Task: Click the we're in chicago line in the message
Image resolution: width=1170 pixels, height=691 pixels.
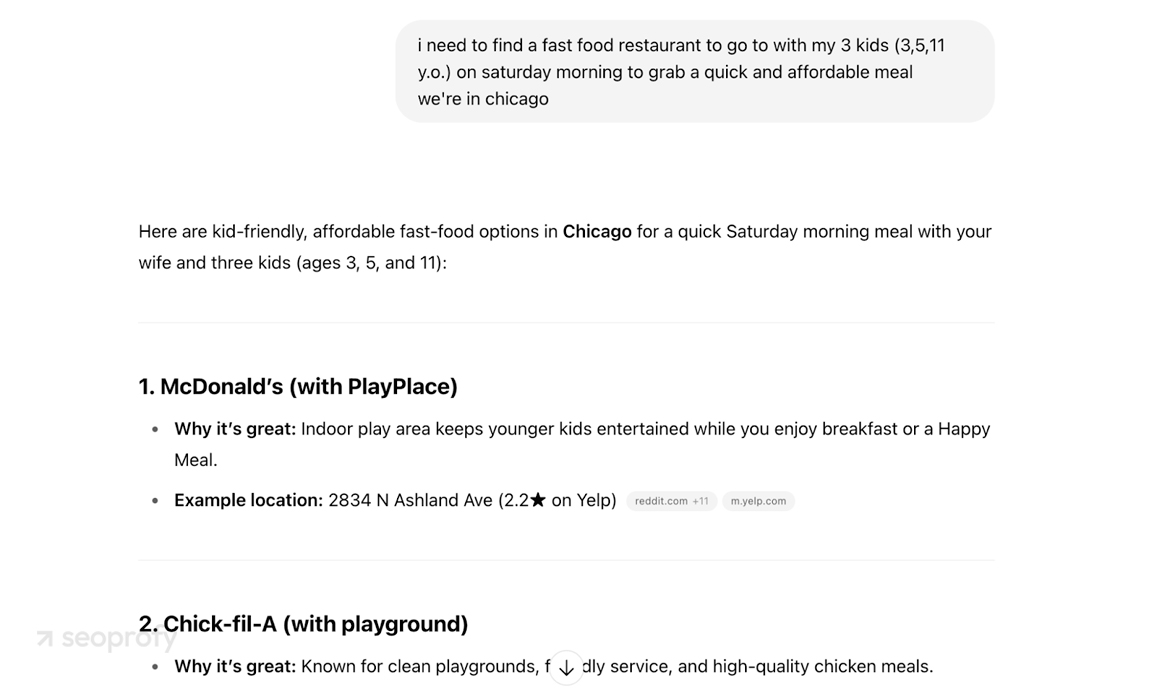Action: pos(483,99)
